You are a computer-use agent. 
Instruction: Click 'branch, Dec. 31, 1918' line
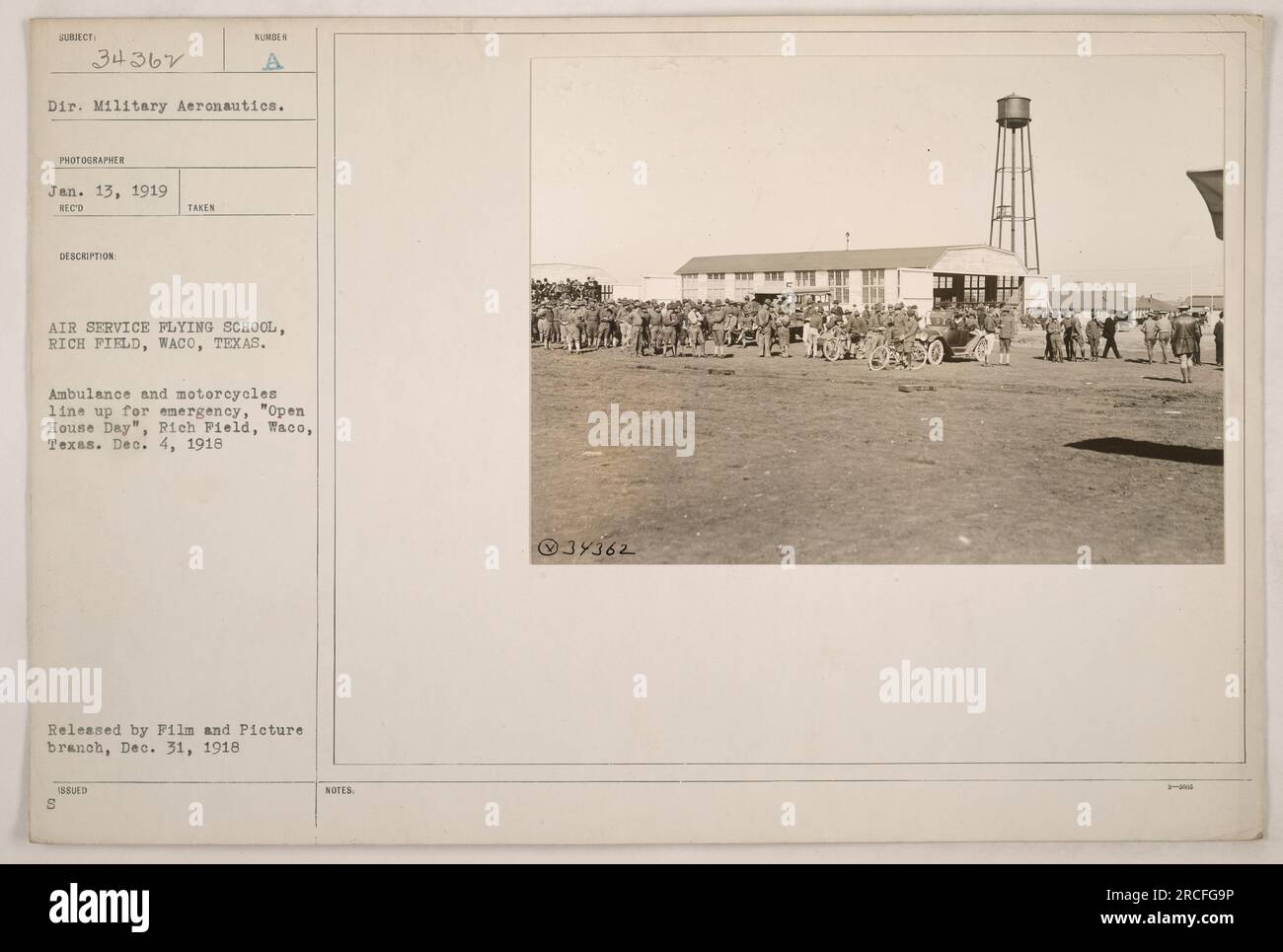click(x=142, y=748)
